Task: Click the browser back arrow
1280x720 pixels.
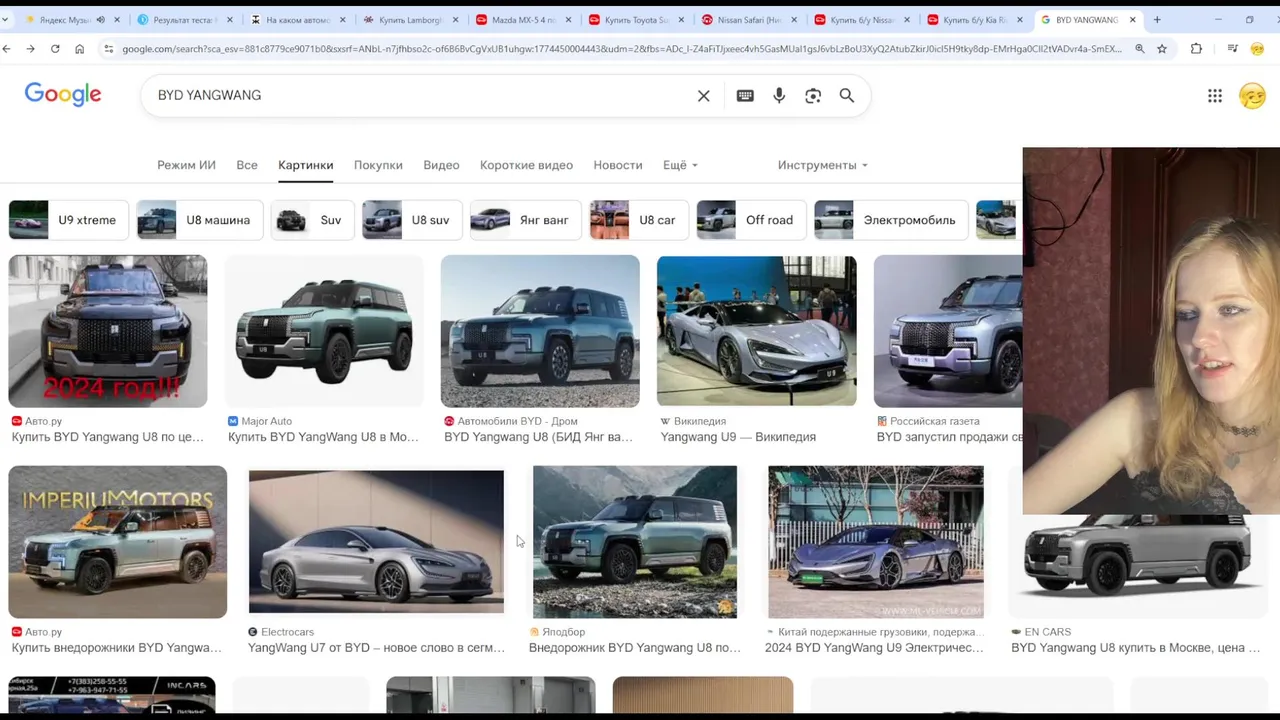Action: [x=7, y=48]
